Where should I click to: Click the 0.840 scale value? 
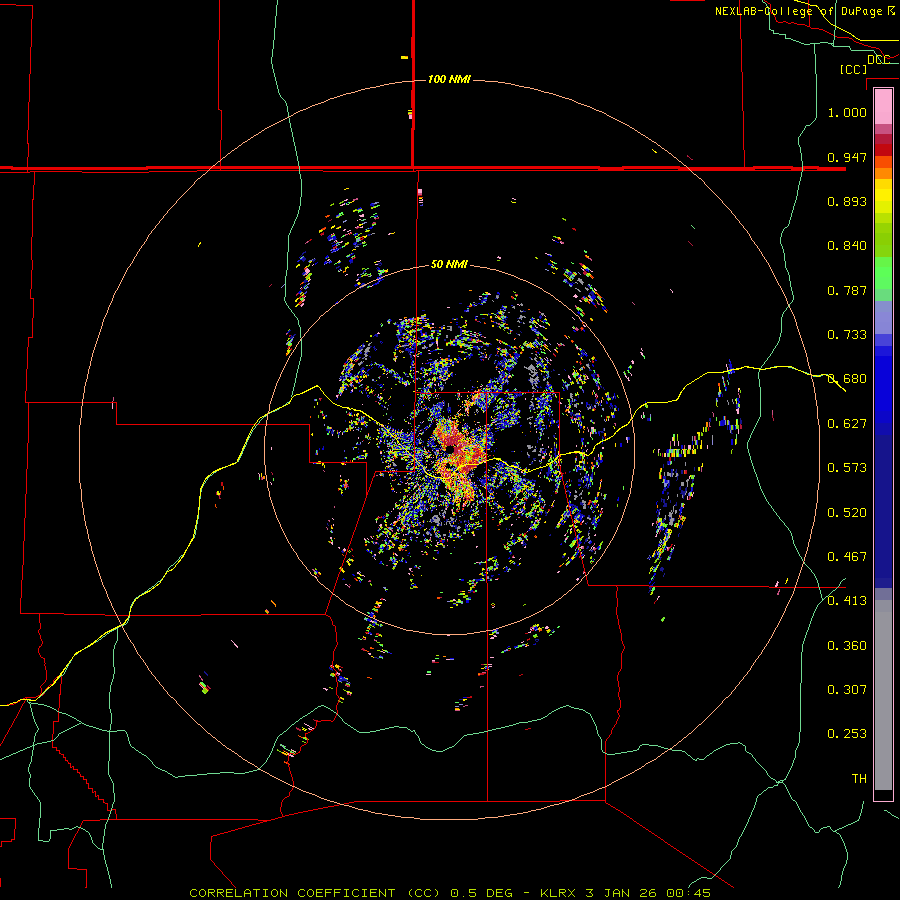click(847, 246)
